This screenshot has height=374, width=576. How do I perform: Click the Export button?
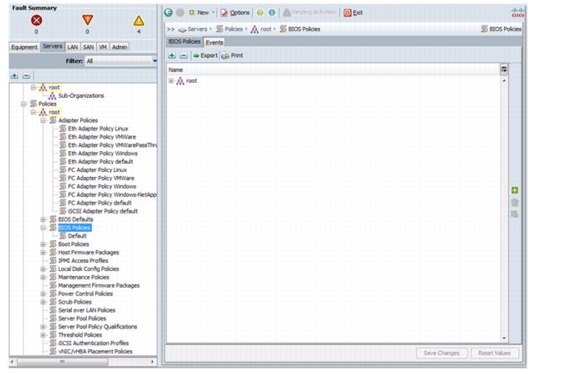coord(205,55)
